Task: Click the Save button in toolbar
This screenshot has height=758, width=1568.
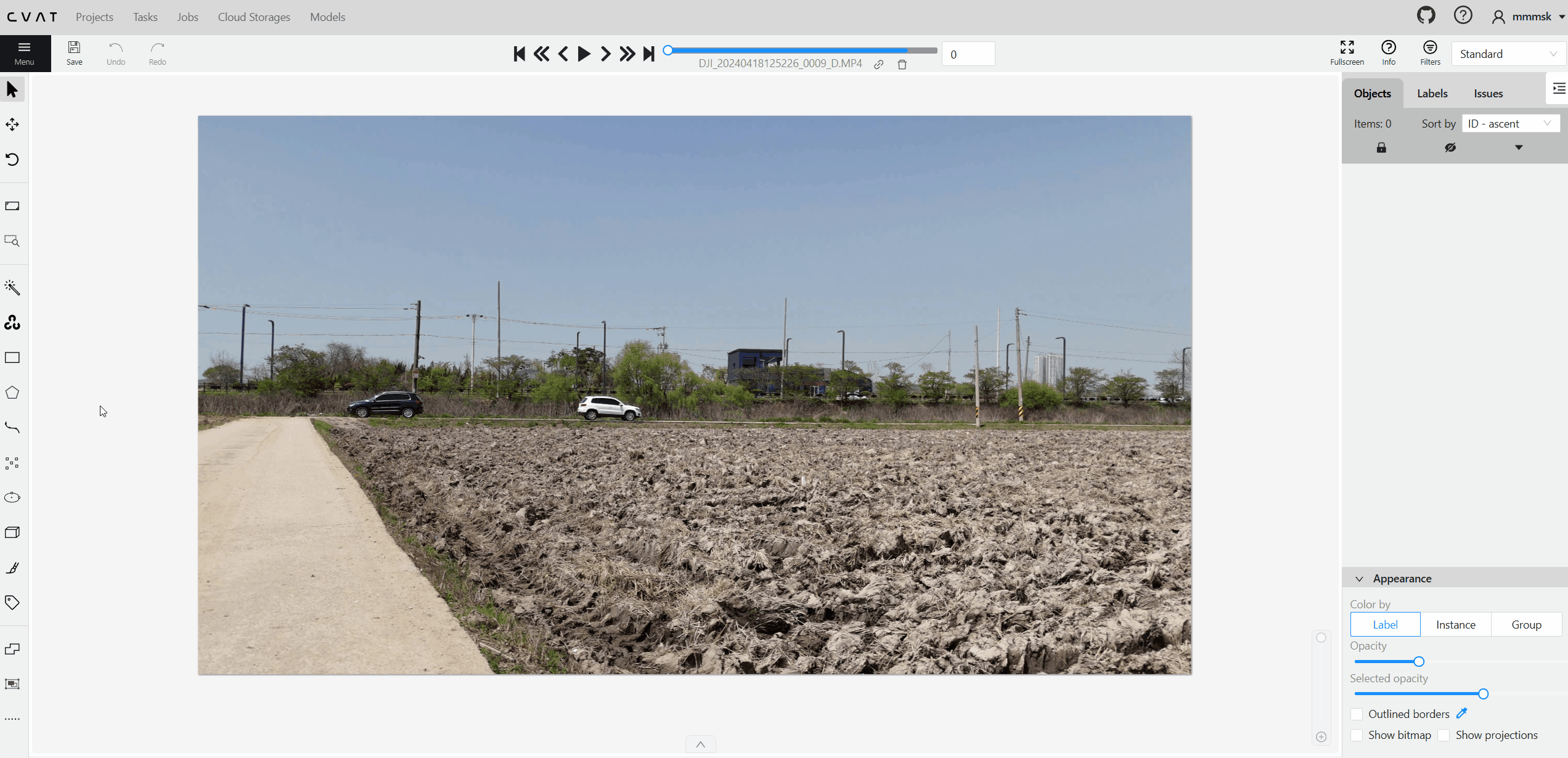Action: [x=74, y=53]
